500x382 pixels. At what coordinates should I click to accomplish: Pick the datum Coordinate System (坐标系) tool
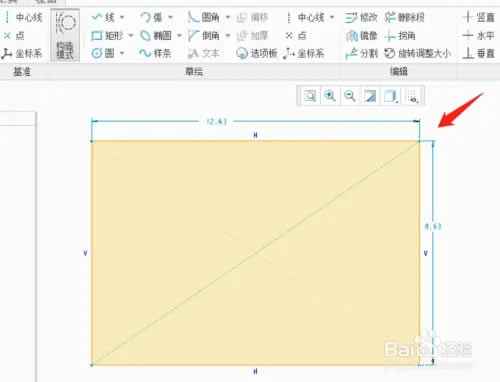point(22,53)
